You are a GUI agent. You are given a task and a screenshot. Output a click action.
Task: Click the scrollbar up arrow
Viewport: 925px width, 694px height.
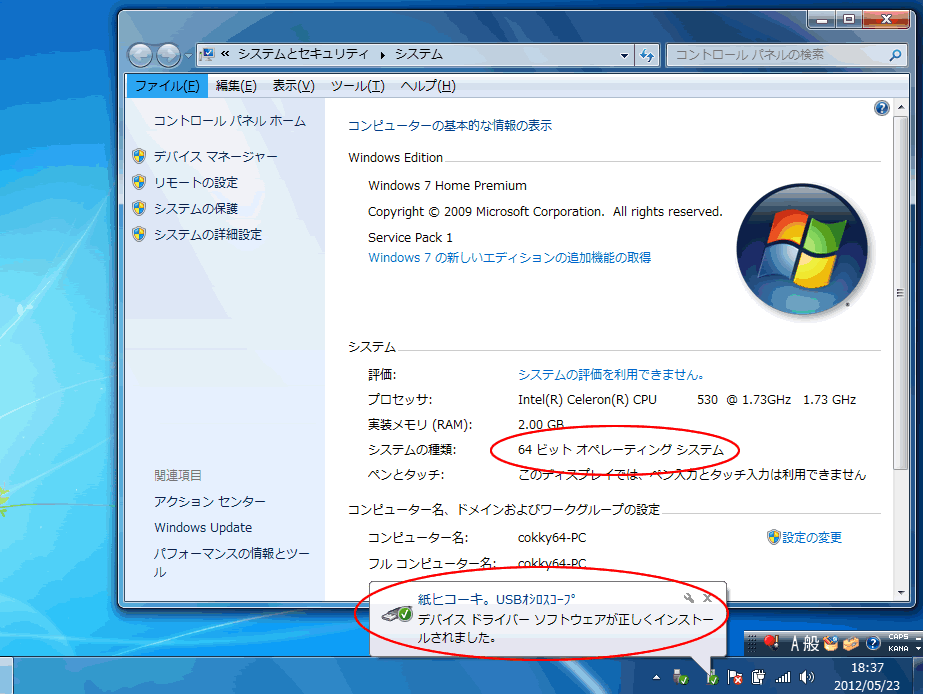[900, 107]
